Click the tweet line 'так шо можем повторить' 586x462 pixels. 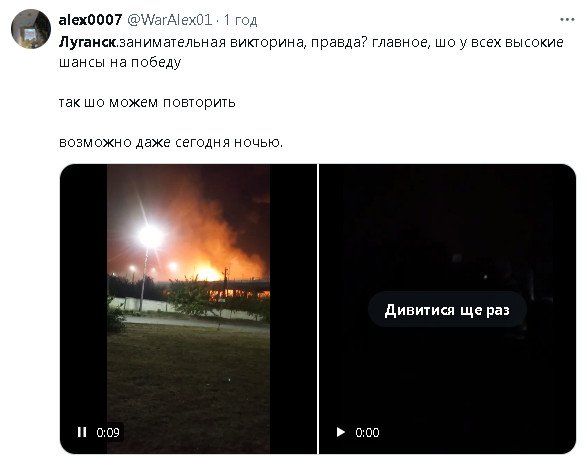(147, 102)
